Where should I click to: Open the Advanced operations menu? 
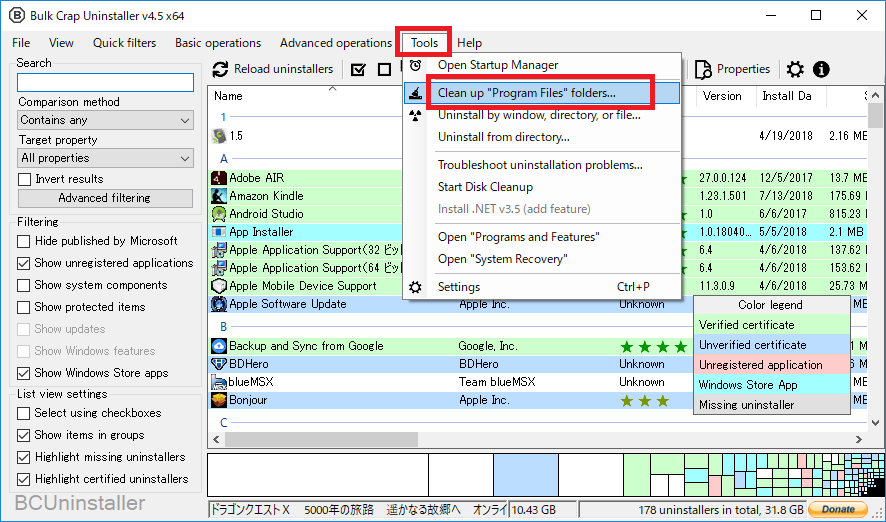[x=336, y=43]
